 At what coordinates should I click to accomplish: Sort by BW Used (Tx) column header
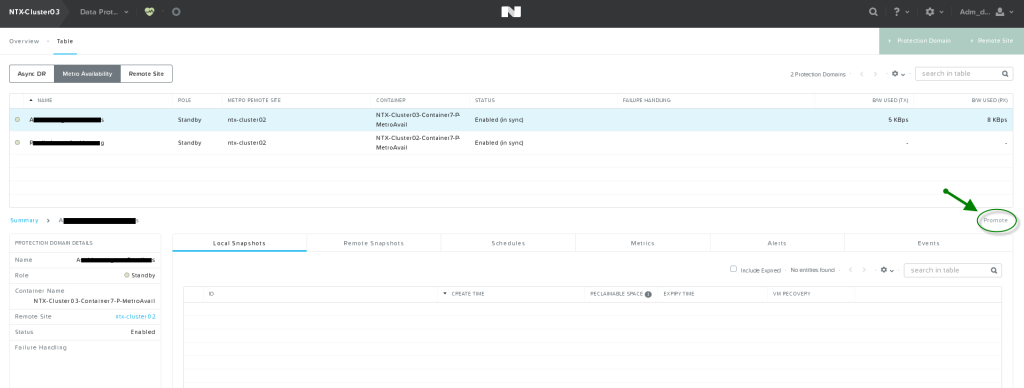coord(890,101)
